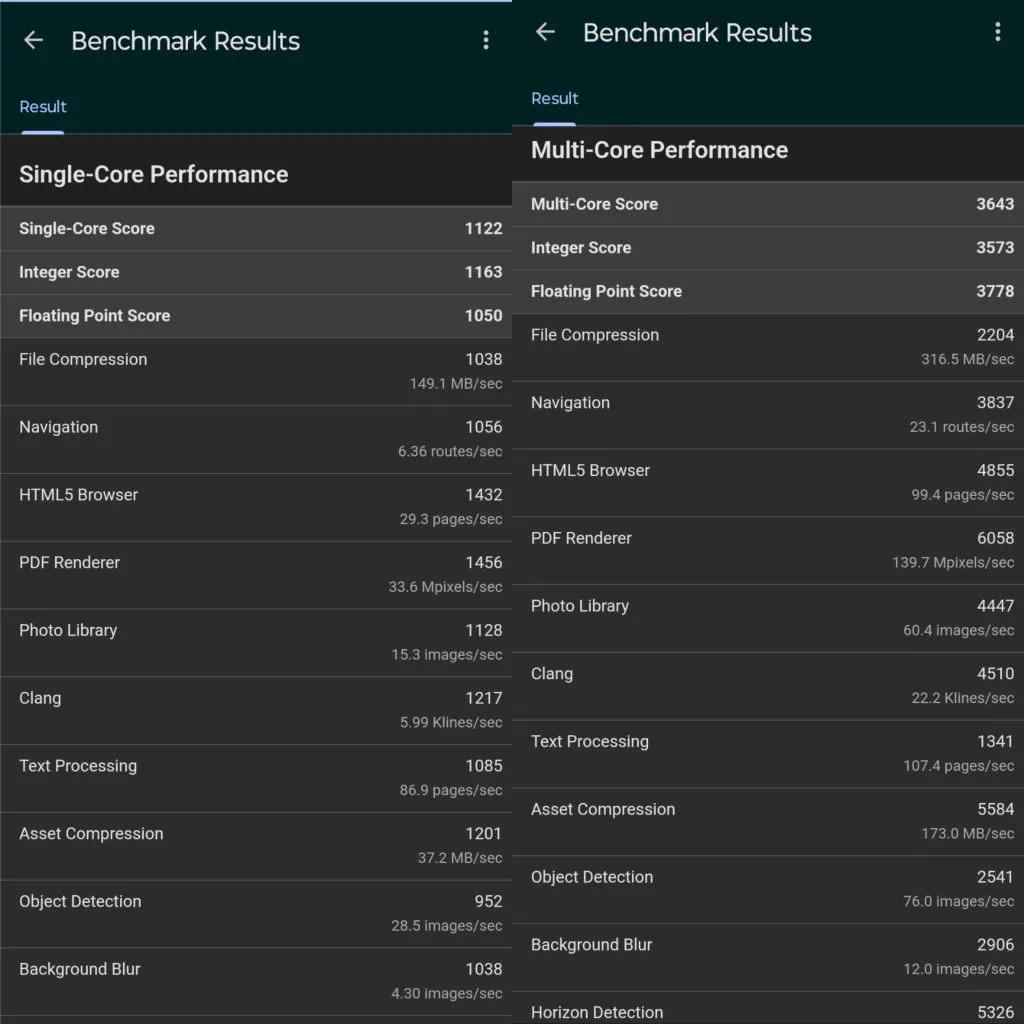The image size is (1024, 1024).
Task: Tap the Single-Core Score row
Action: coord(256,229)
